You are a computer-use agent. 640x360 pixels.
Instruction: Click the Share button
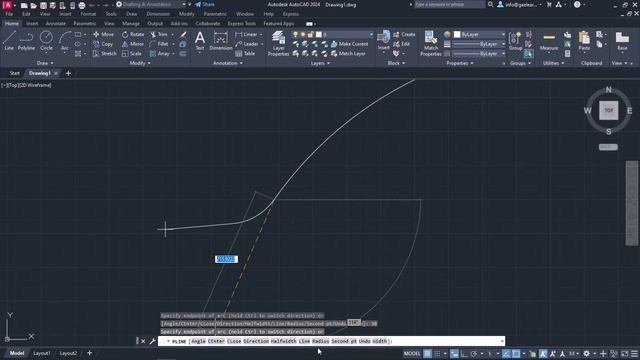tap(204, 4)
